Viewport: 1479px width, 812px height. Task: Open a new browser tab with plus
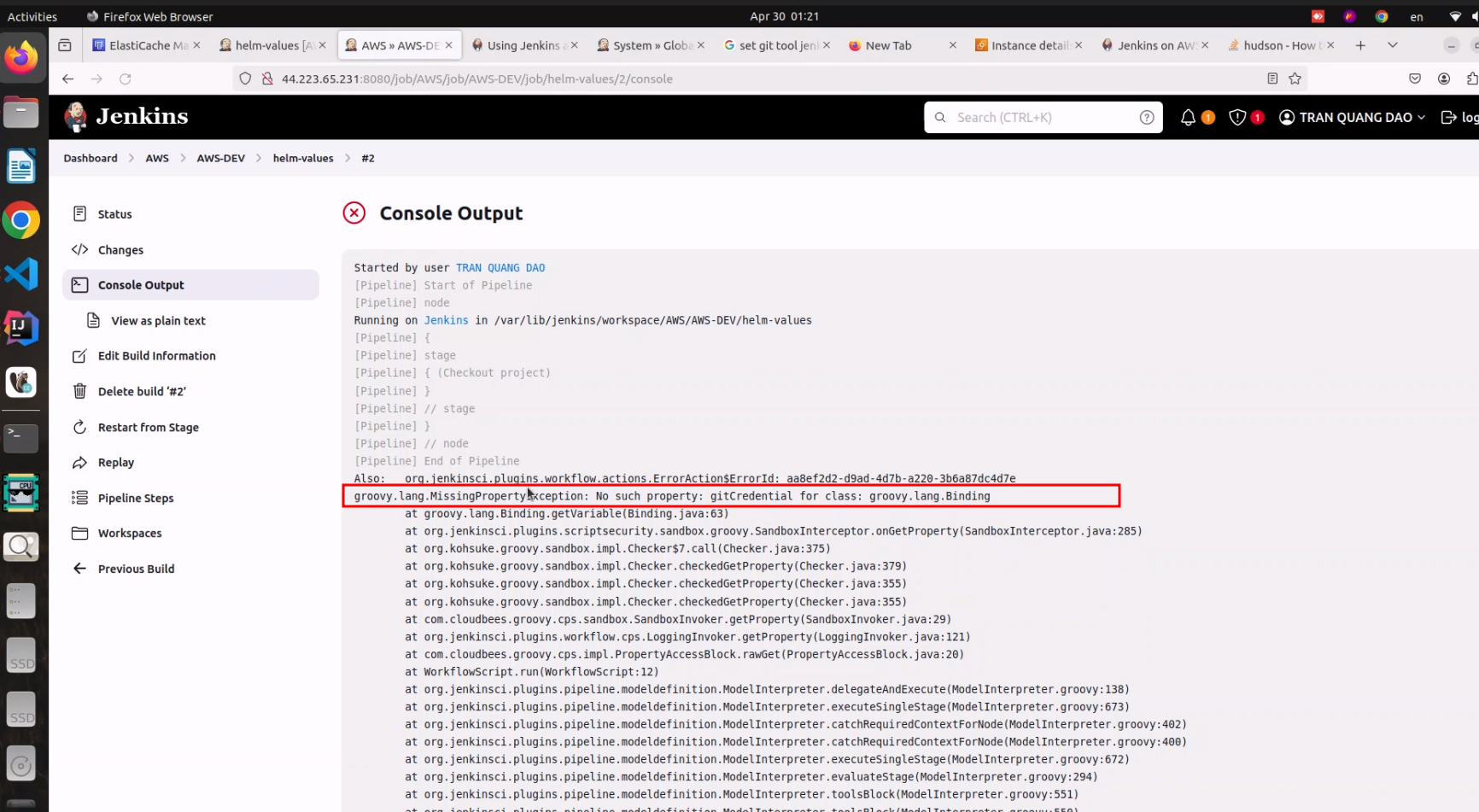(1360, 45)
